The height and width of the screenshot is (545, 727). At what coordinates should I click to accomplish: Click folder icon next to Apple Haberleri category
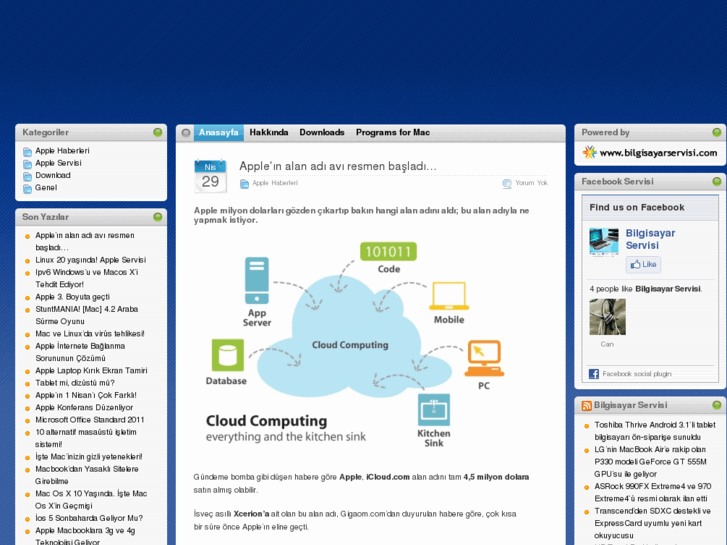27,152
